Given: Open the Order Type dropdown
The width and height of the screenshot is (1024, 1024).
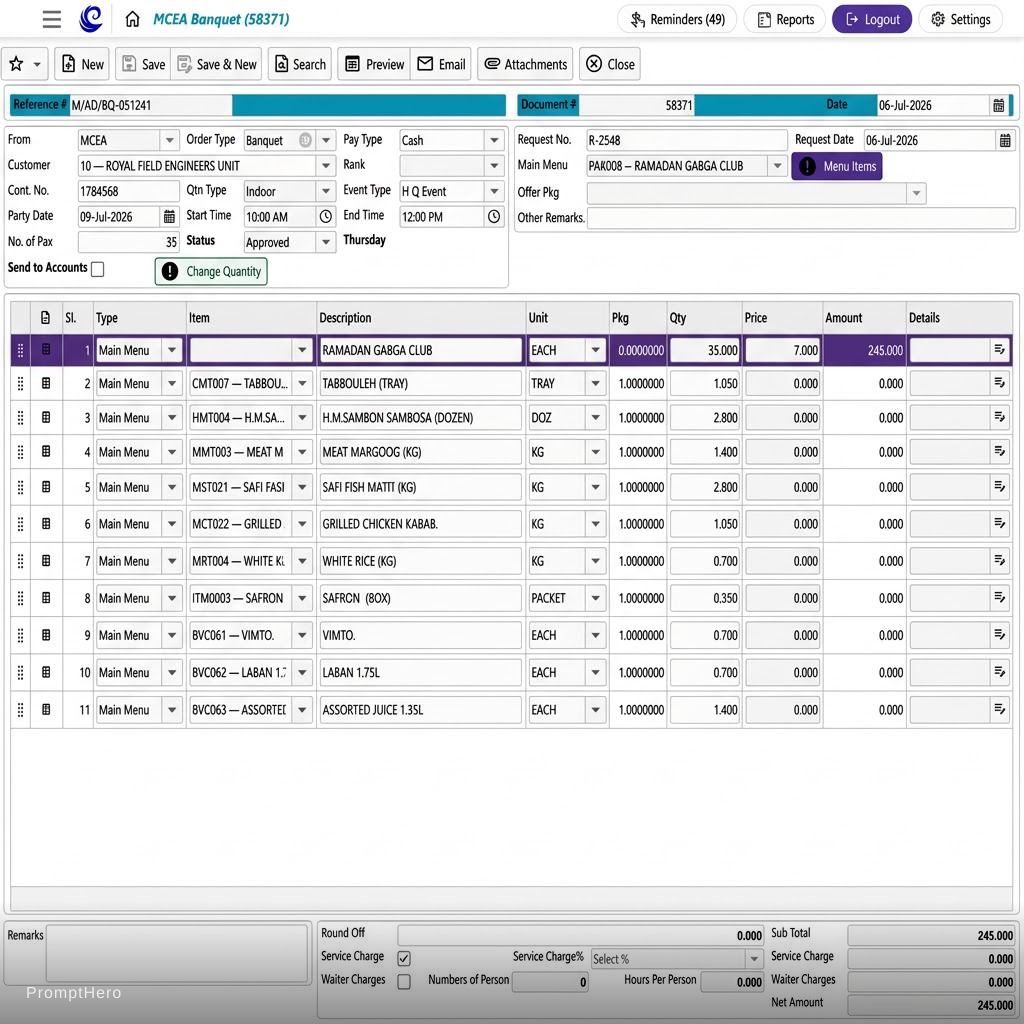Looking at the screenshot, I should coord(326,140).
